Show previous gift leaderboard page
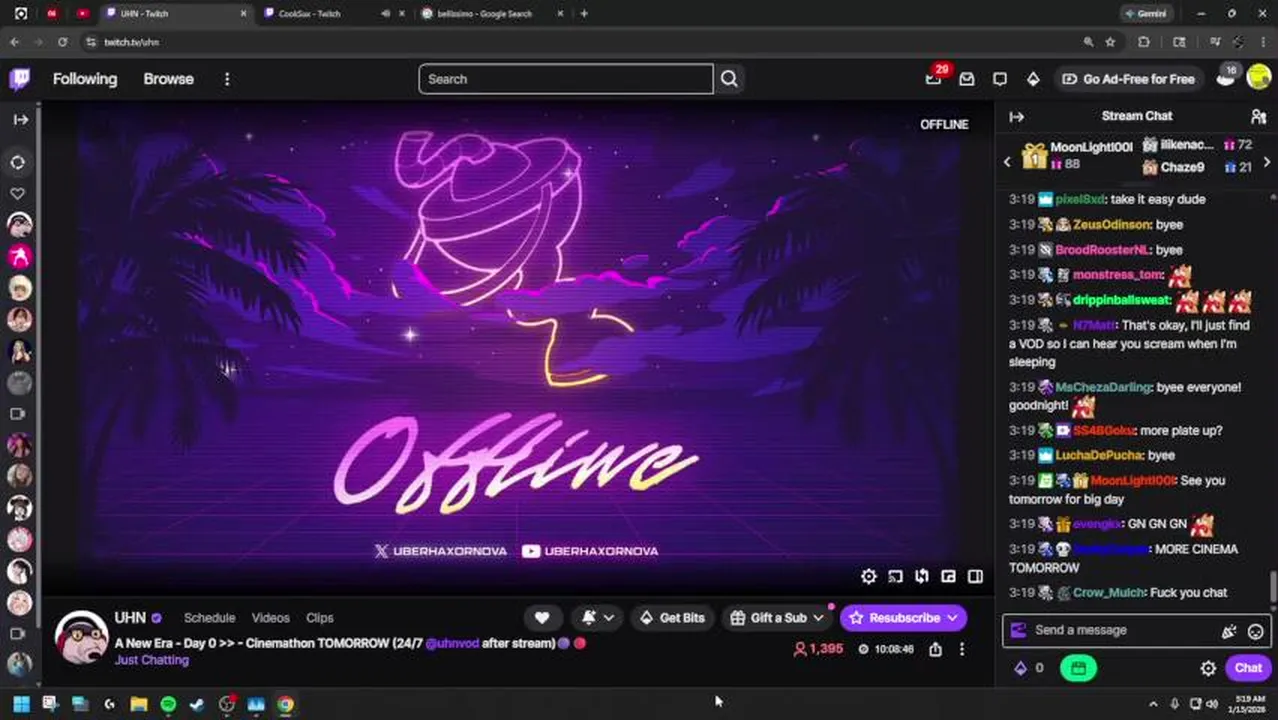This screenshot has width=1278, height=720. (1007, 162)
